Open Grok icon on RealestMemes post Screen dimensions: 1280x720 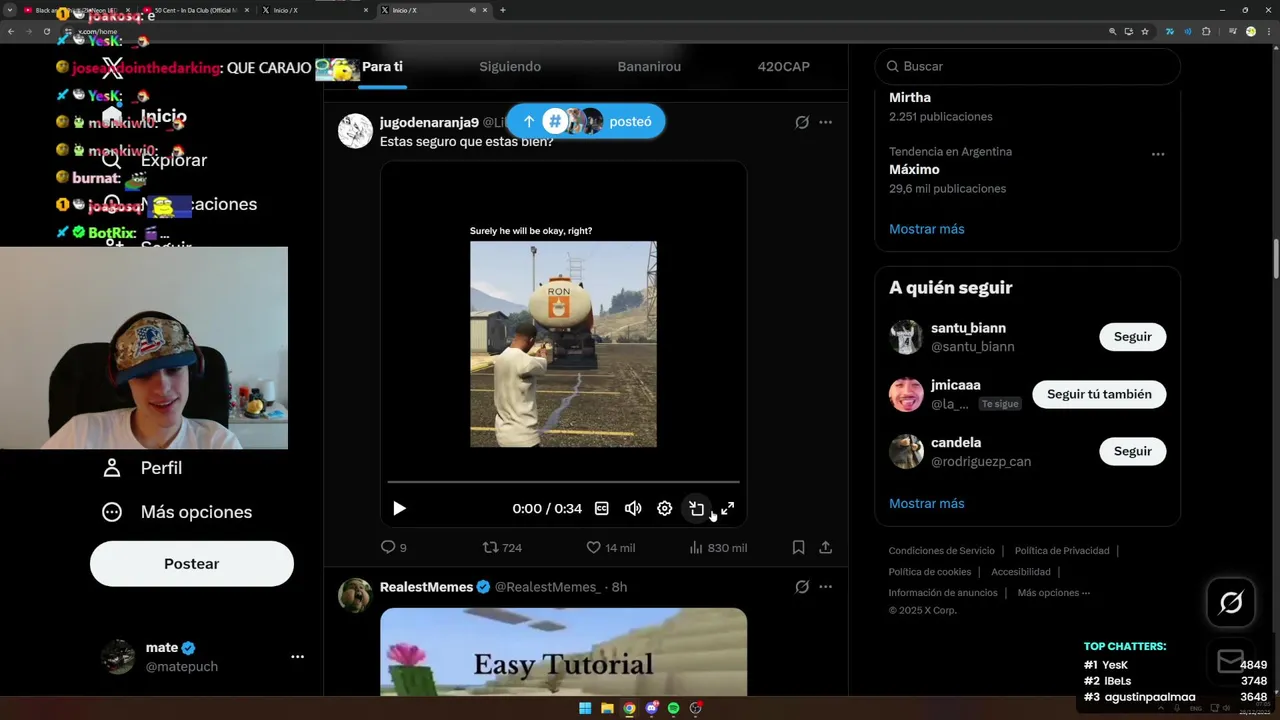(x=802, y=587)
